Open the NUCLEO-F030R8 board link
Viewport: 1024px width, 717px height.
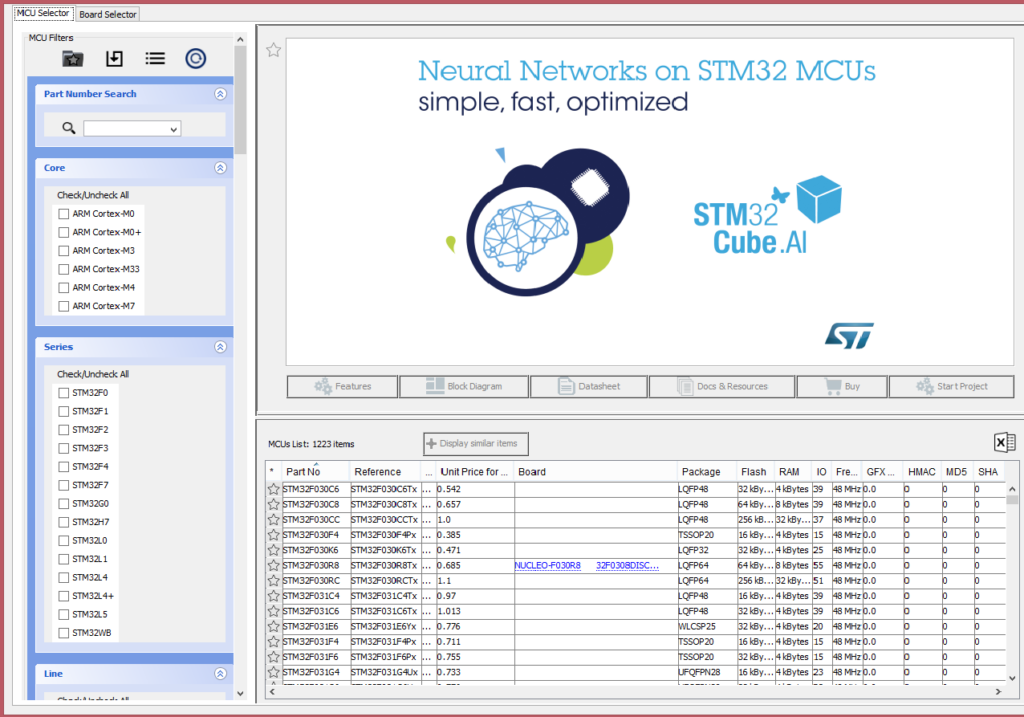[547, 566]
